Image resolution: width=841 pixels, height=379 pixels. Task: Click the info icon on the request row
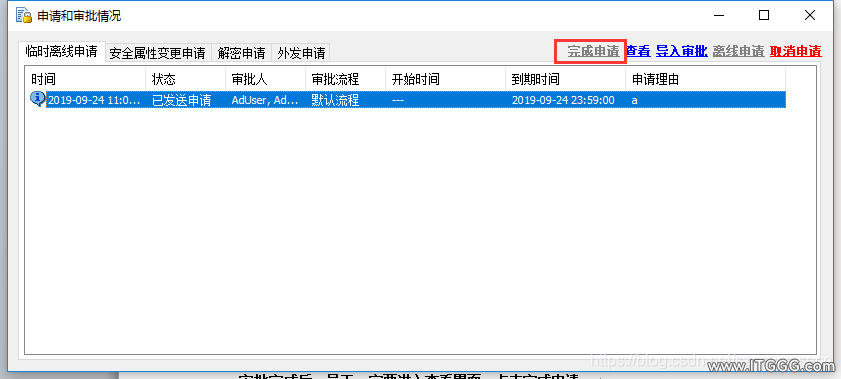[37, 99]
